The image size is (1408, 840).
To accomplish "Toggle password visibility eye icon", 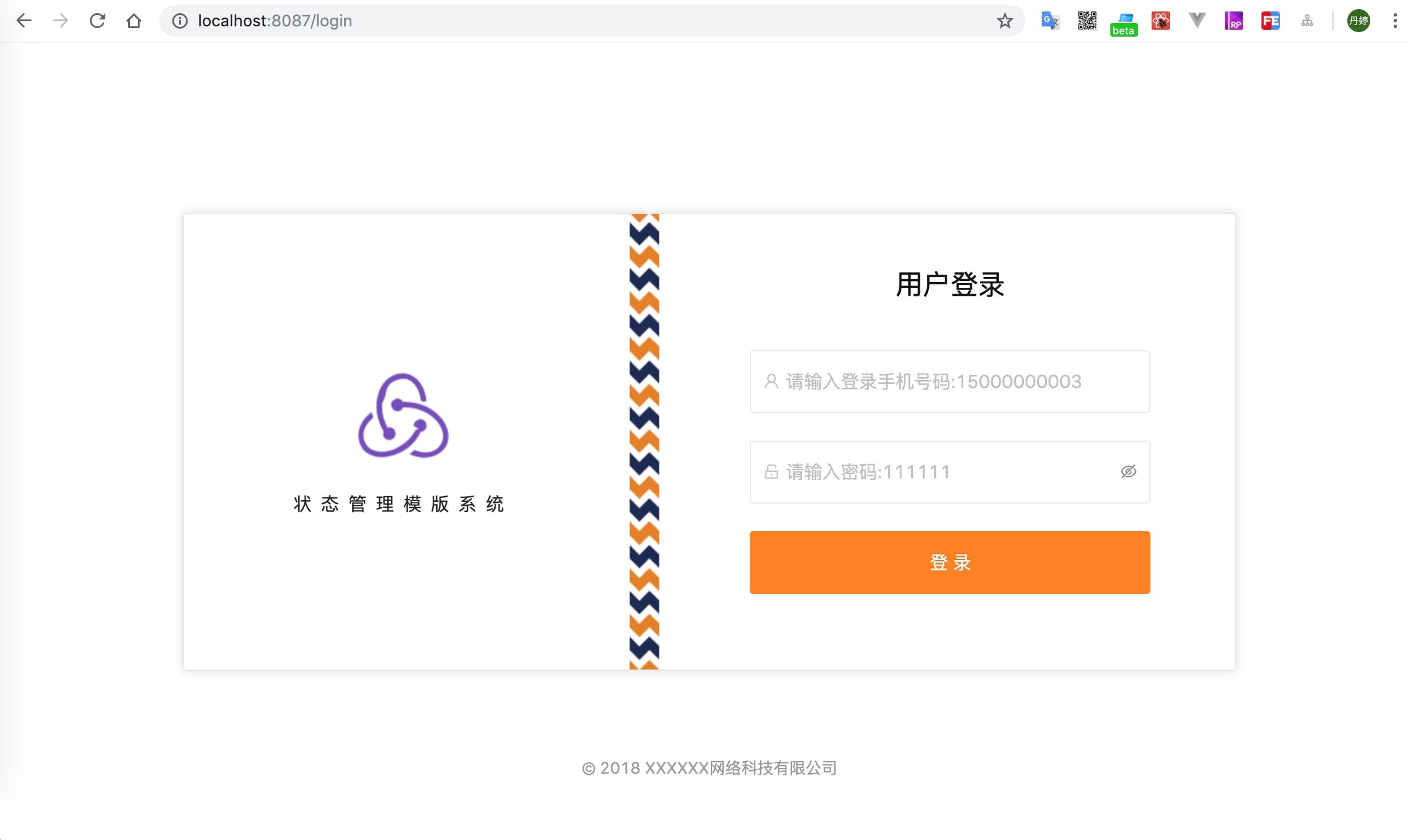I will pos(1128,471).
